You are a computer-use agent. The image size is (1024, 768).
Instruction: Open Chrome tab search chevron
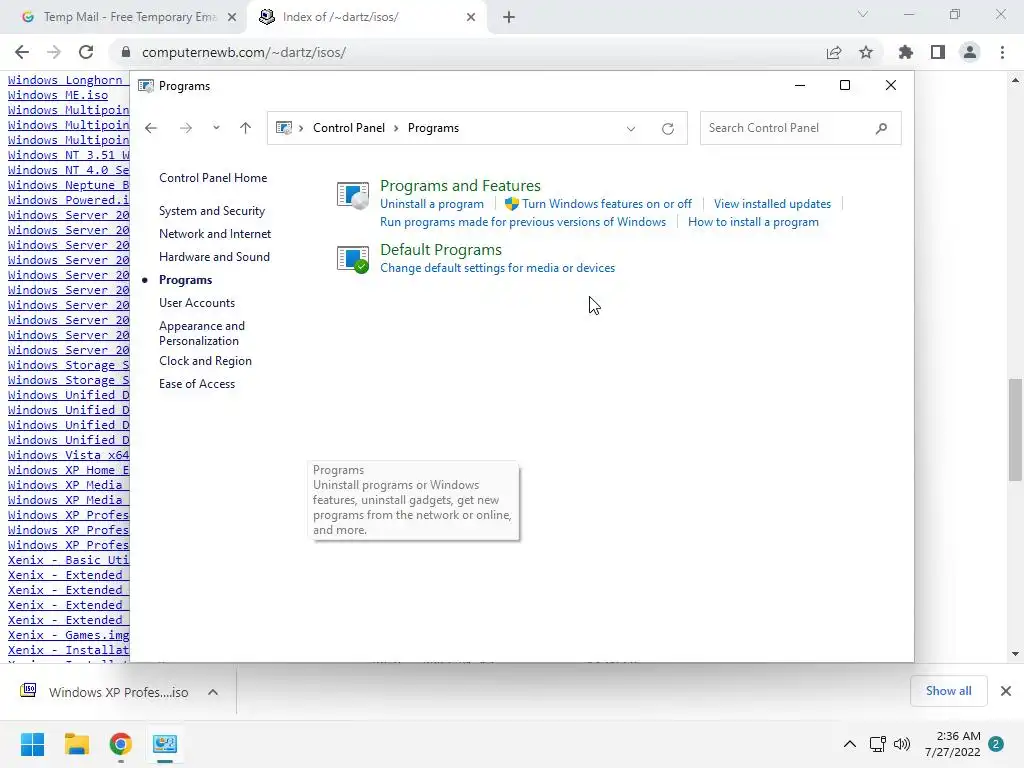click(863, 14)
